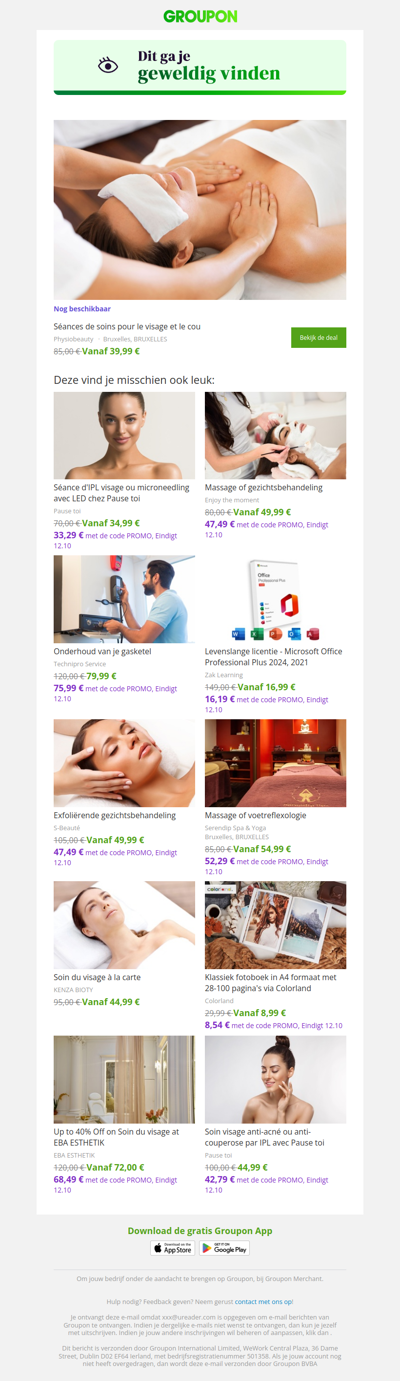This screenshot has width=400, height=1381.
Task: Click the 'Dit ga je geweldig vinden' banner
Action: click(x=200, y=67)
